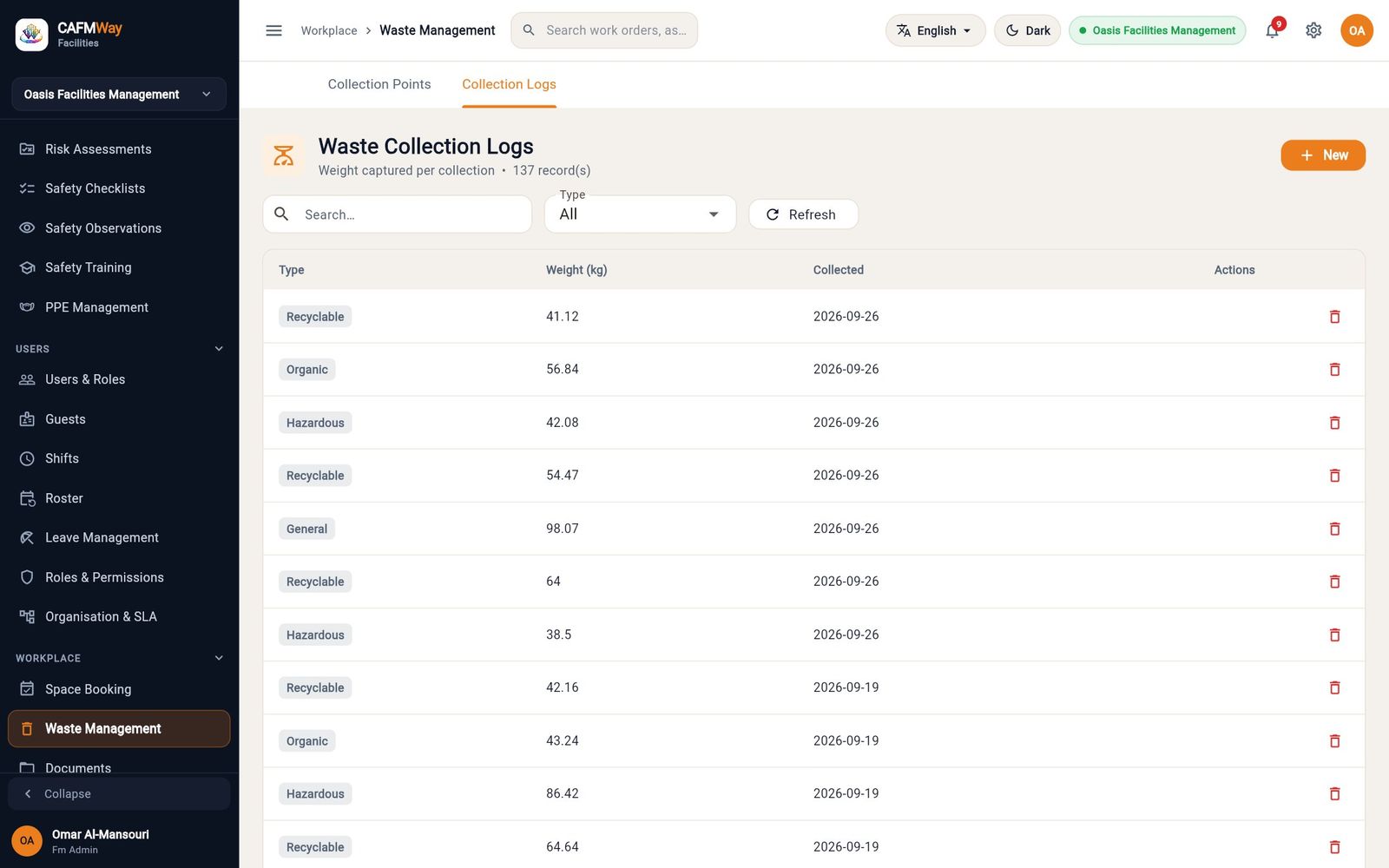Open Space Booking in sidebar
This screenshot has width=1389, height=868.
(x=119, y=689)
